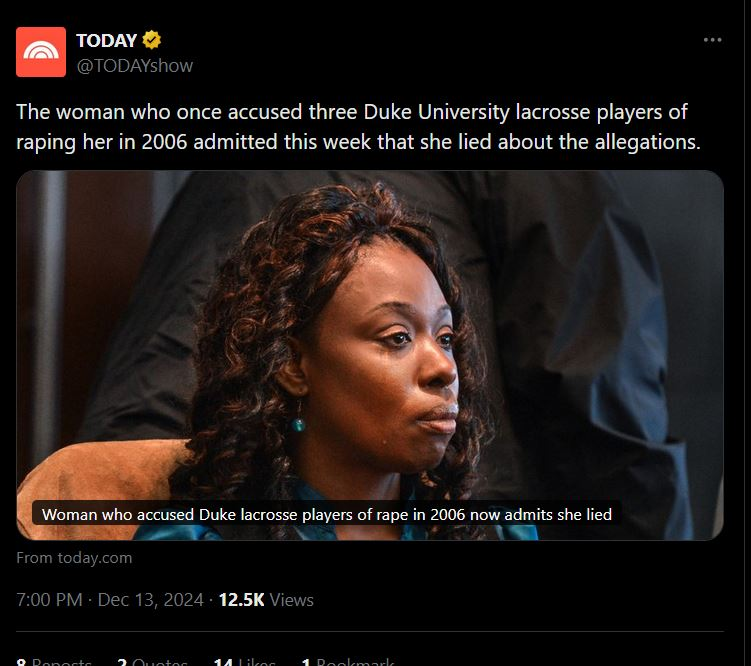This screenshot has width=751, height=666.
Task: Open the tweet's three-dot more options menu
Action: click(712, 40)
